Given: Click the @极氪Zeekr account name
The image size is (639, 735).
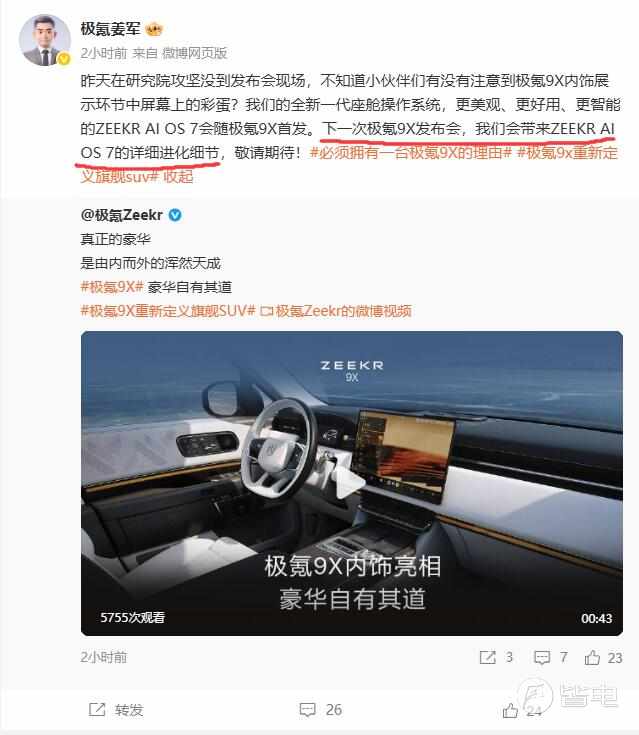Looking at the screenshot, I should 121,215.
